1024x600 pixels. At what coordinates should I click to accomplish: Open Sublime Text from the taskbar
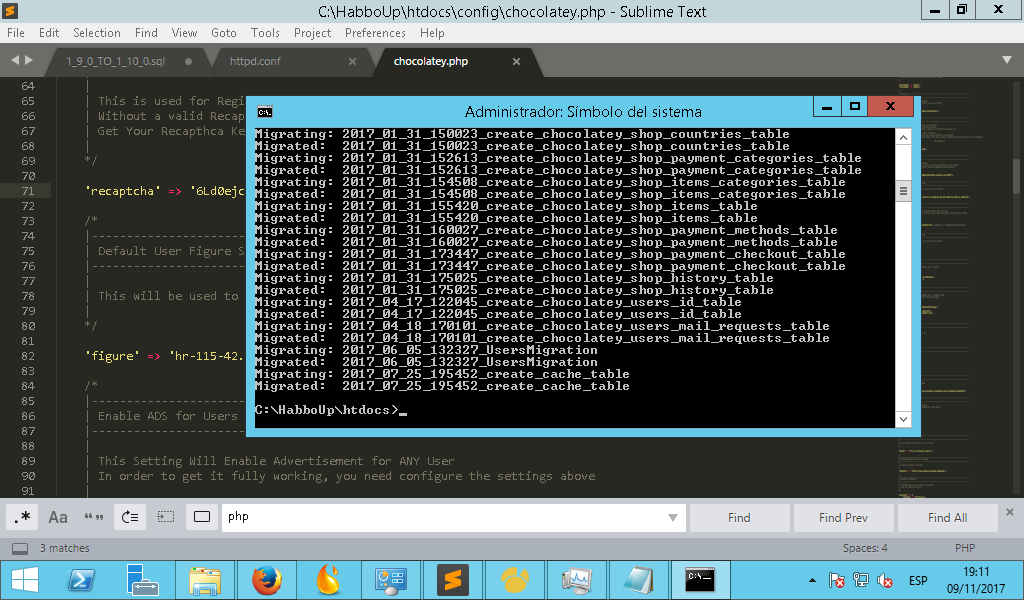click(x=453, y=580)
